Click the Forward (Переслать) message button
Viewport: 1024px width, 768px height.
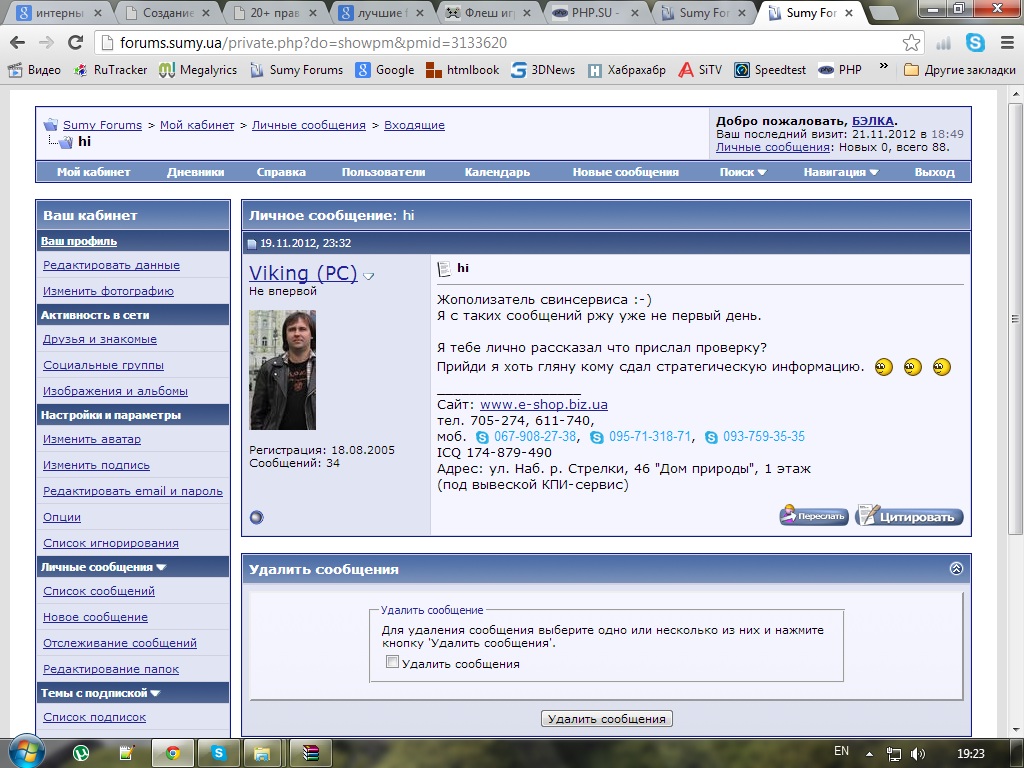click(814, 517)
